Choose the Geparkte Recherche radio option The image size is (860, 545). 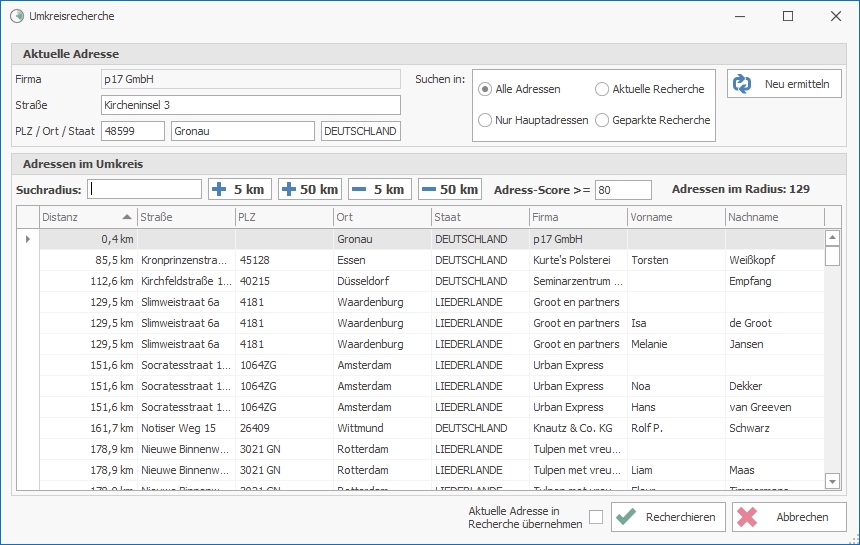pyautogui.click(x=602, y=120)
